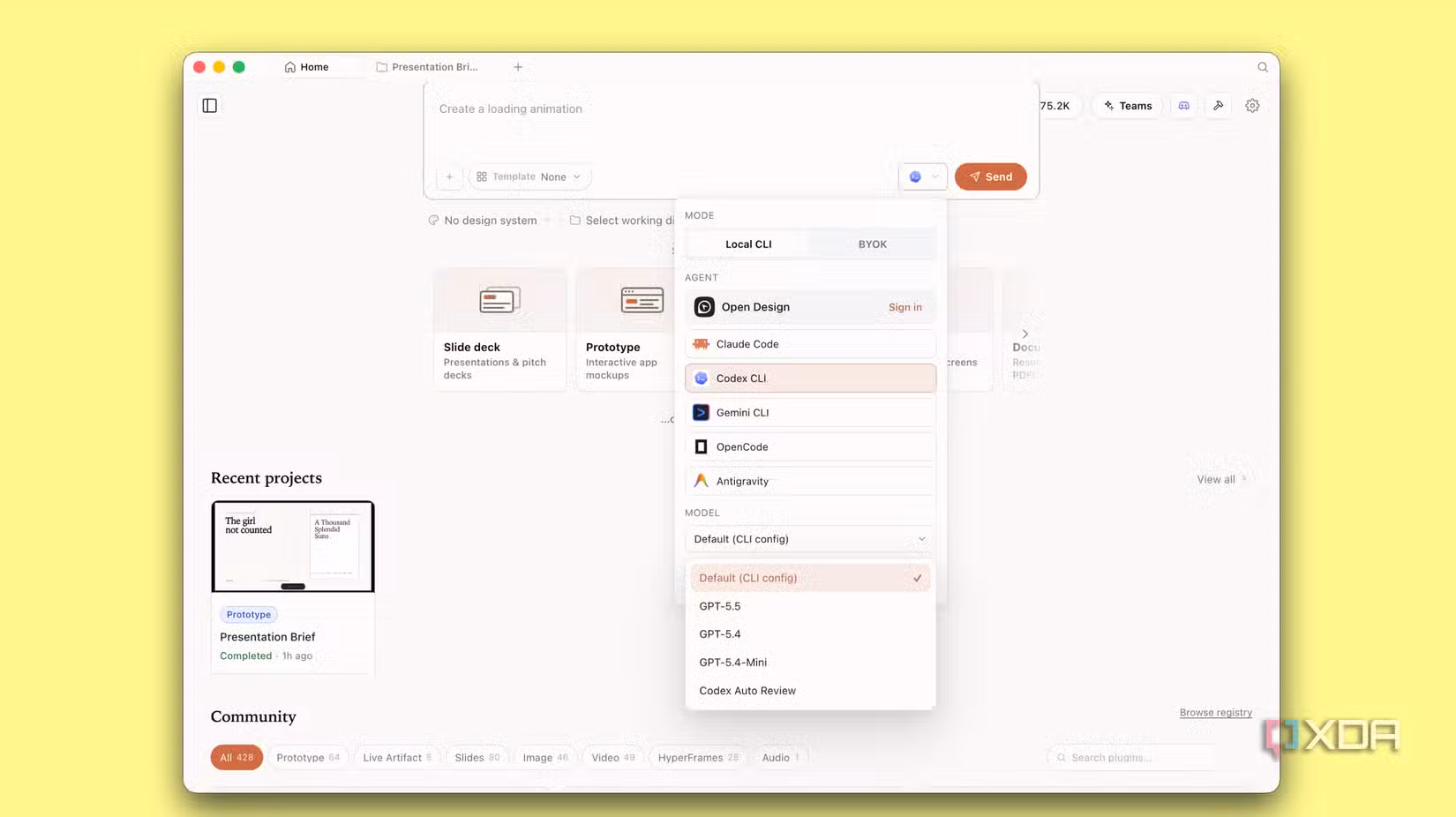Click the pin icon button in the top toolbar
1456x817 pixels.
(x=1219, y=106)
